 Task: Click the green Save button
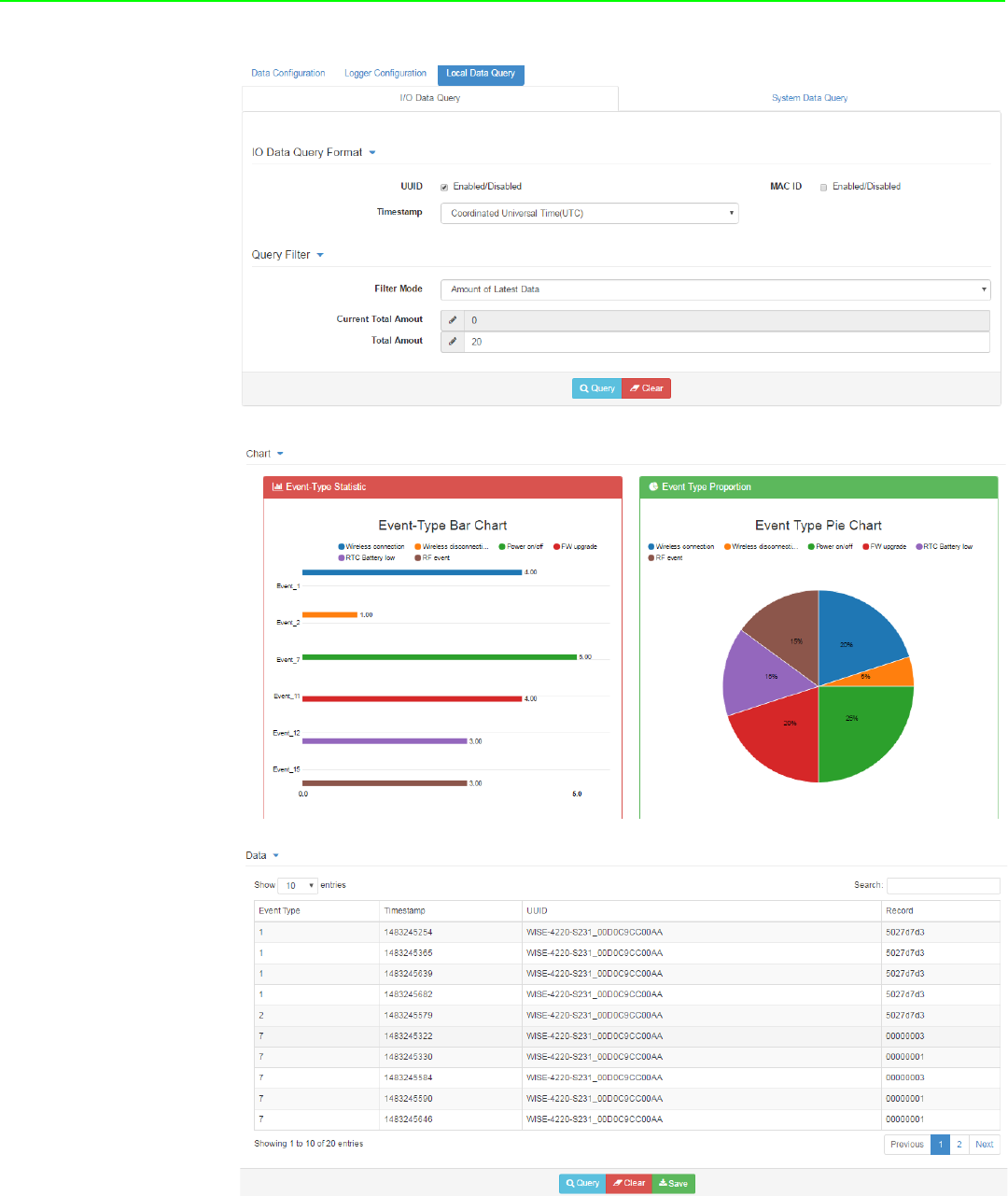(673, 1183)
